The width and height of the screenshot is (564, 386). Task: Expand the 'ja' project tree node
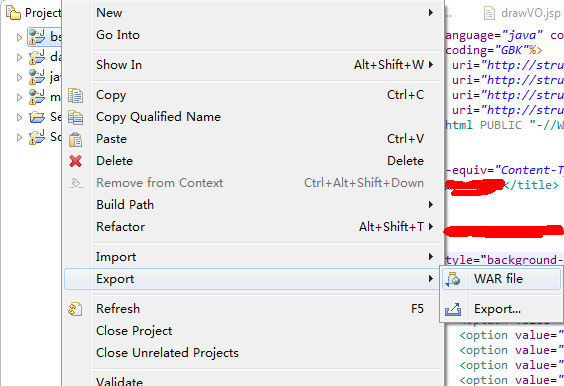(x=19, y=77)
